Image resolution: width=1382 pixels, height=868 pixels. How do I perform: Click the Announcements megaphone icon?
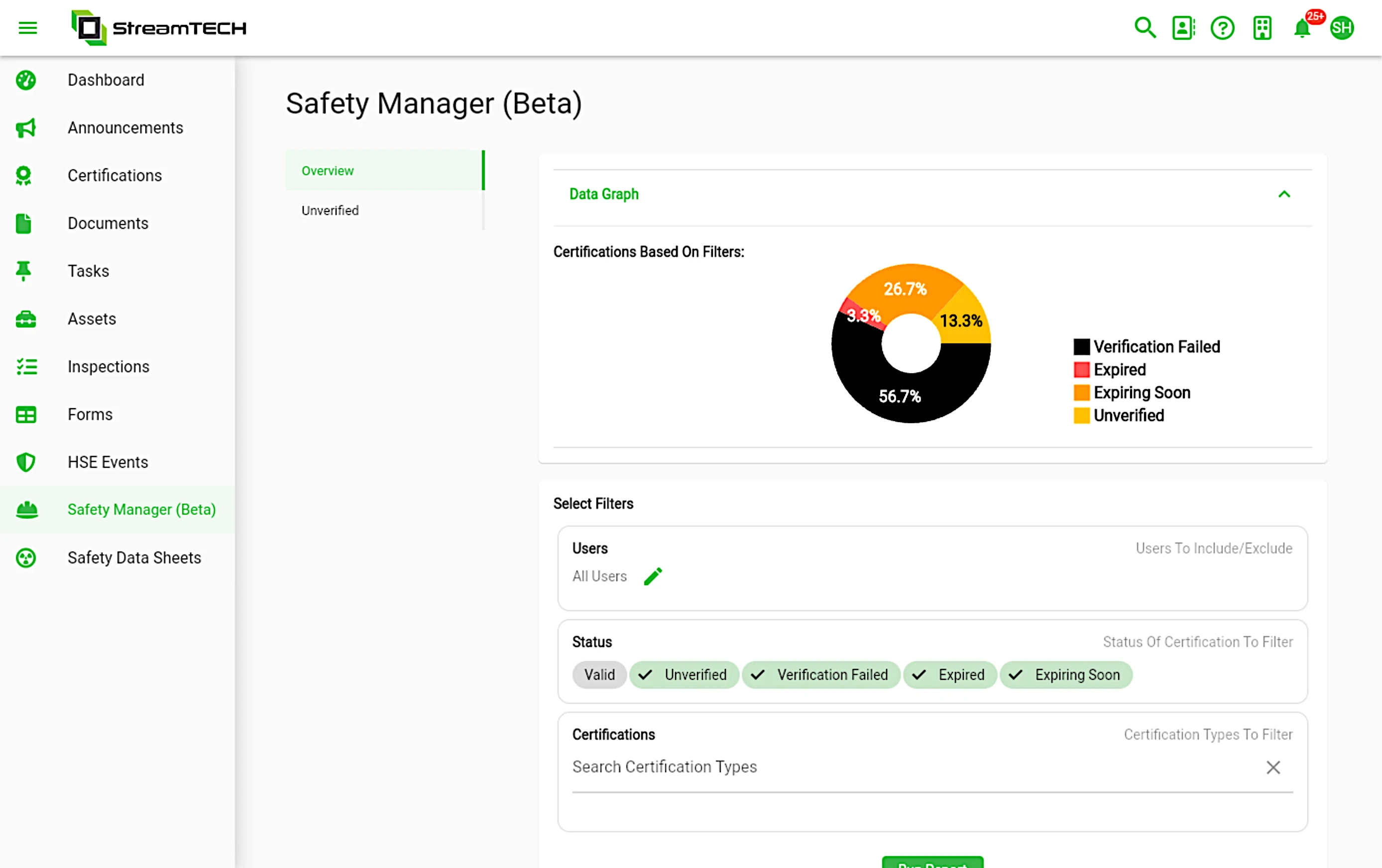point(26,128)
